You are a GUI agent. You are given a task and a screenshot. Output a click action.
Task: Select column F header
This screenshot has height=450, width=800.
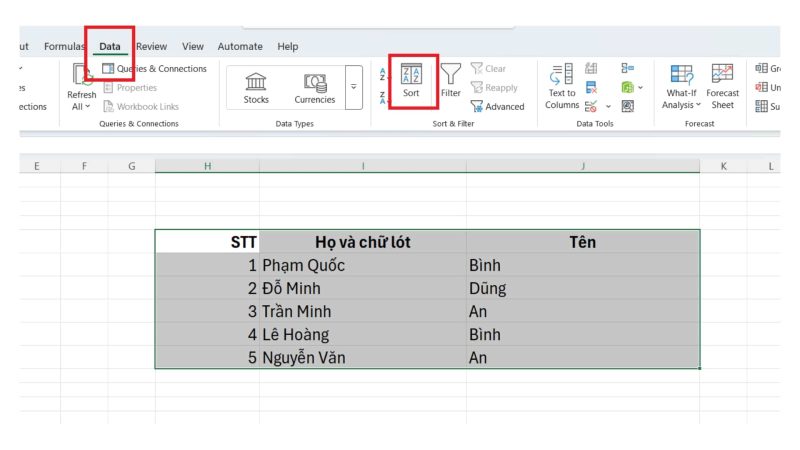[x=84, y=166]
